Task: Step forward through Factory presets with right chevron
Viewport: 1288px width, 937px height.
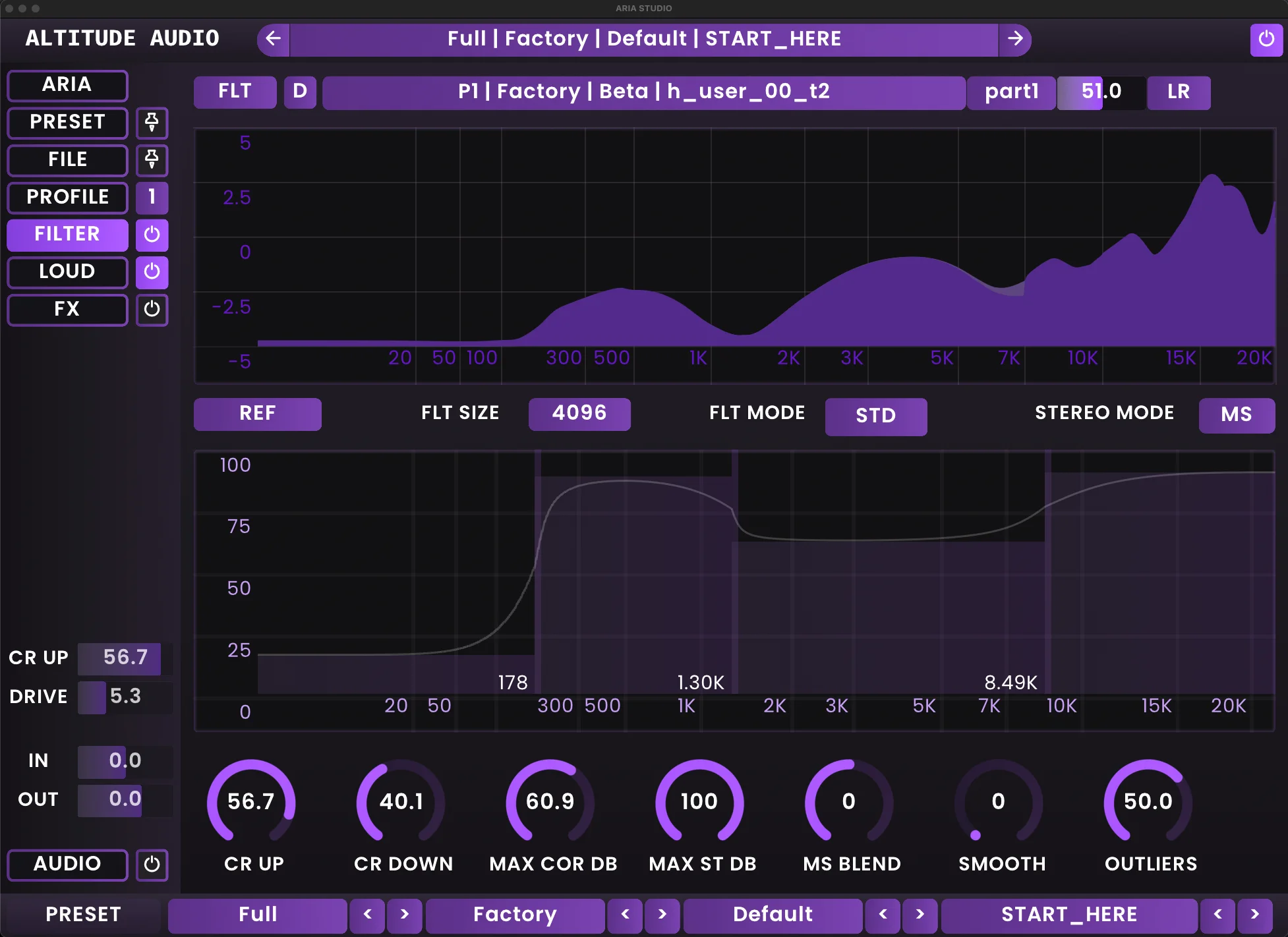Action: pyautogui.click(x=662, y=915)
